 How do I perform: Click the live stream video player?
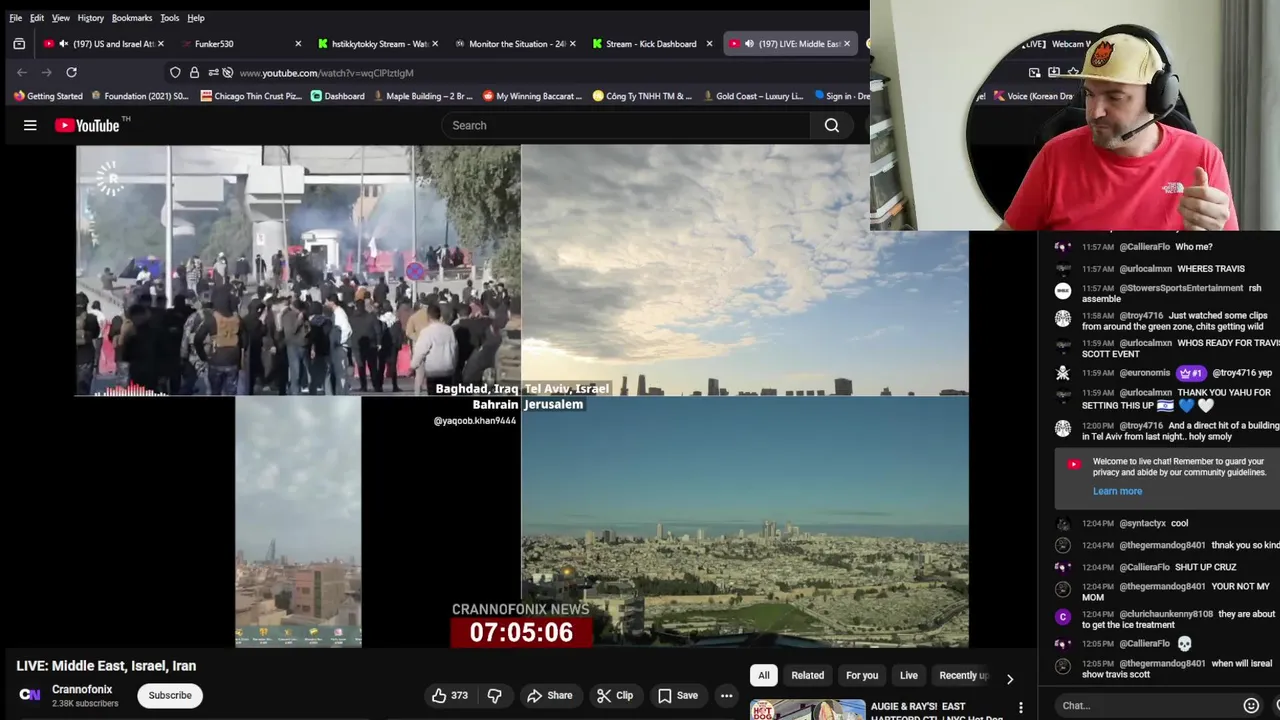pos(522,397)
